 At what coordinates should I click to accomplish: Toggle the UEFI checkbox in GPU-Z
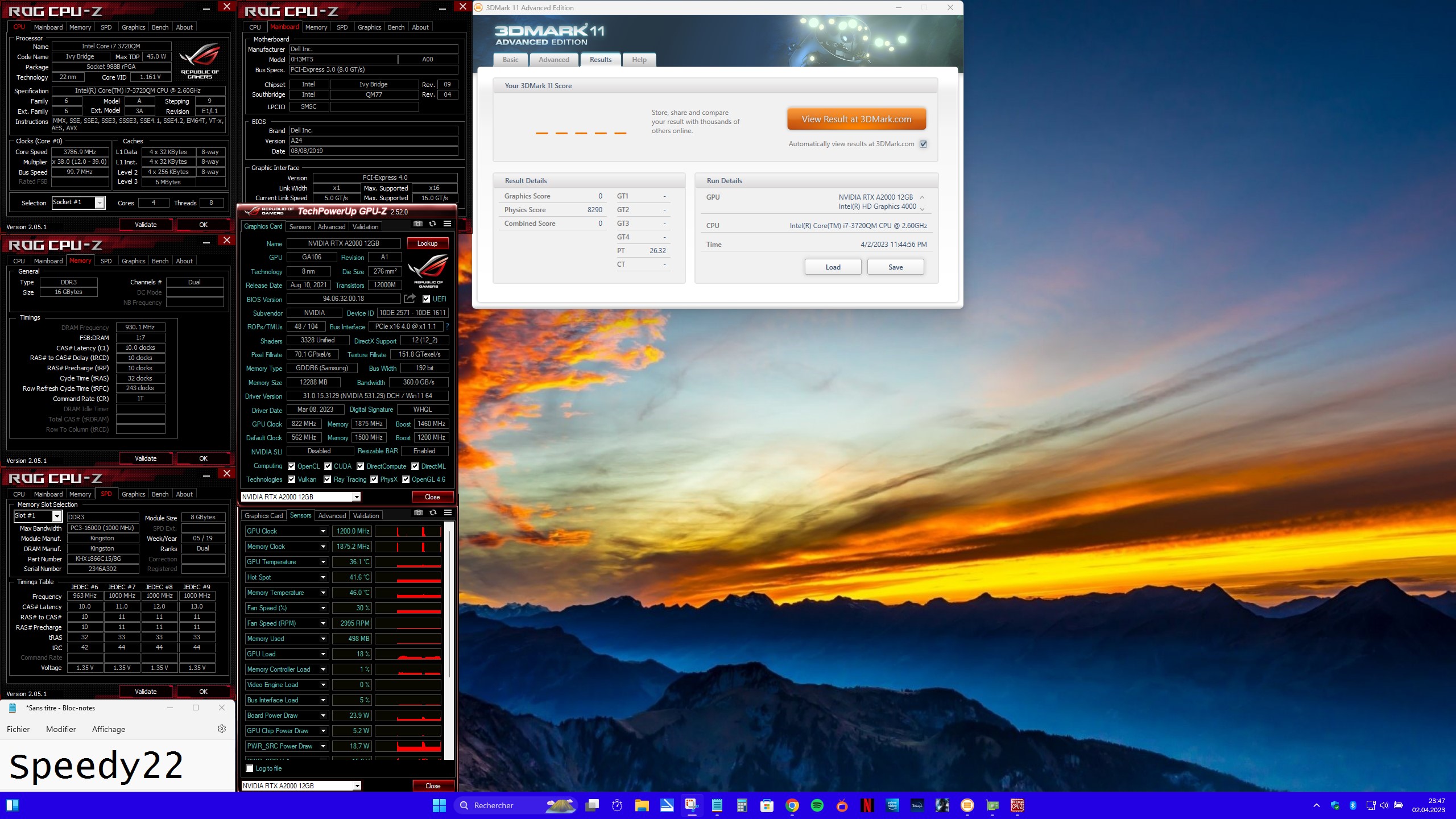click(427, 299)
